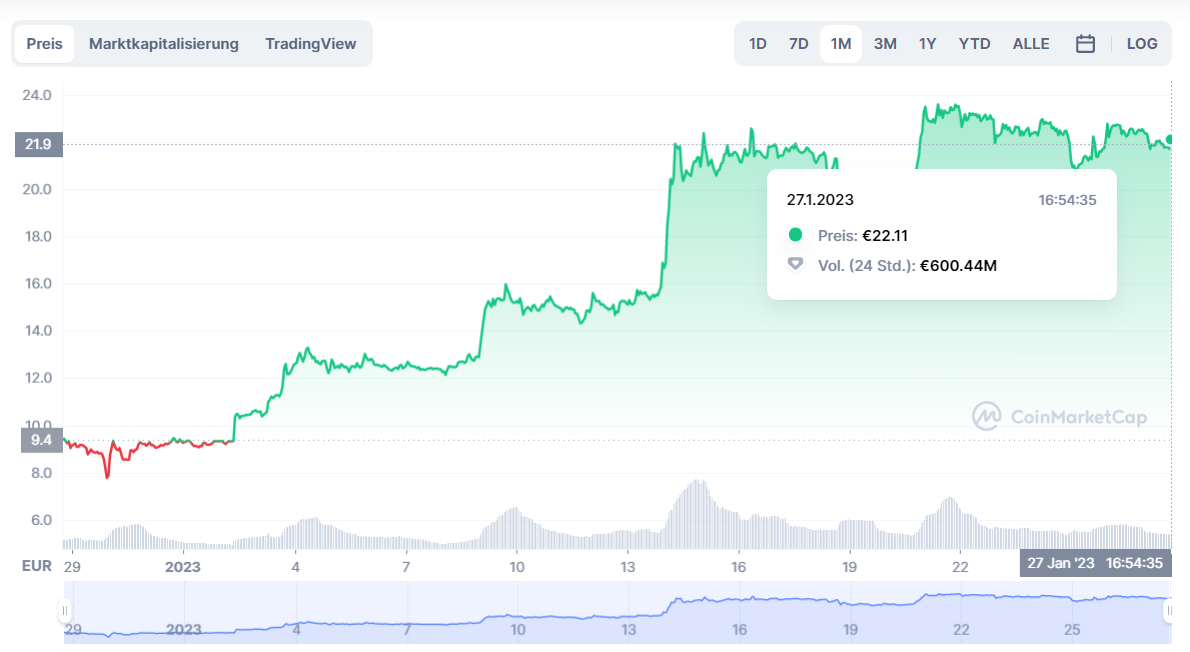Image resolution: width=1190 pixels, height=652 pixels.
Task: Grab the right range slider handle
Action: (x=1169, y=610)
